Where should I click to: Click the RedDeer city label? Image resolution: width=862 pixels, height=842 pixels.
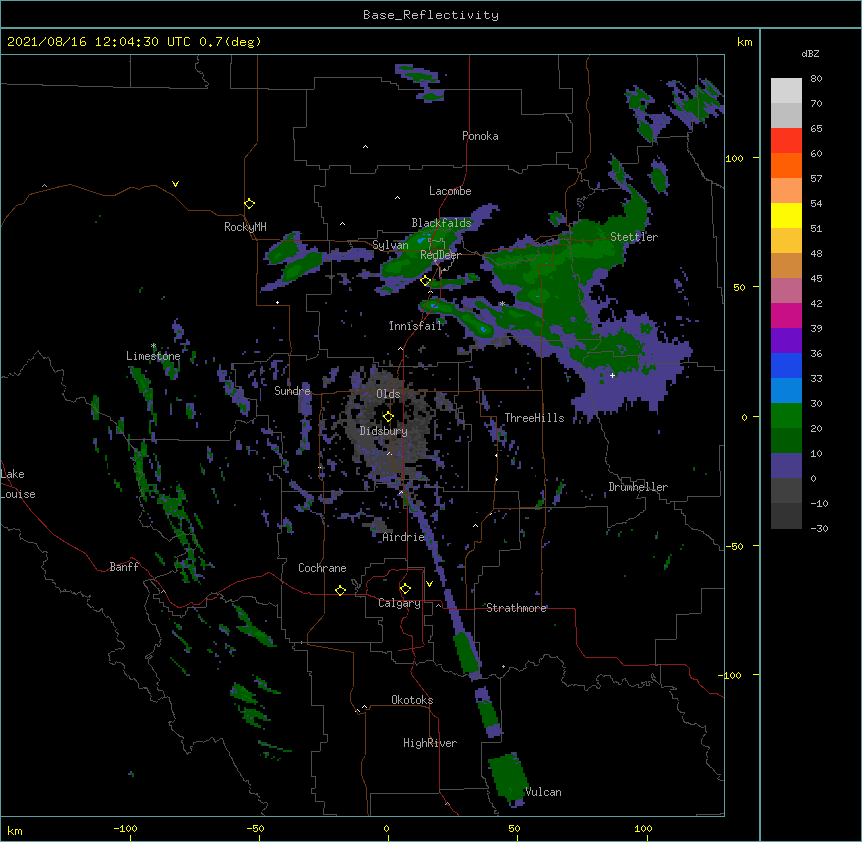pos(440,255)
